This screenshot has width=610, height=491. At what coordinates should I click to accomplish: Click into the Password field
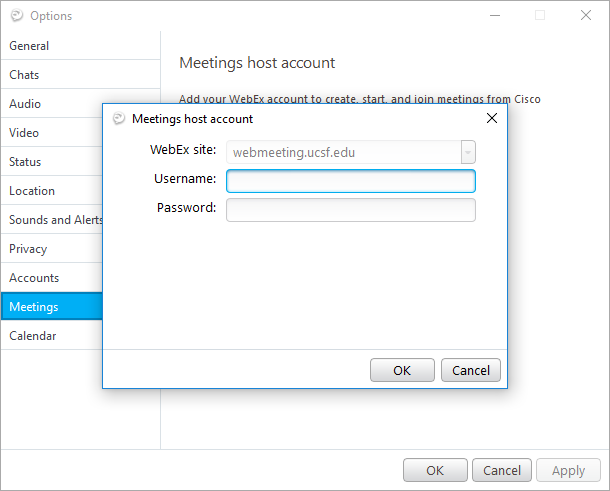click(x=351, y=210)
